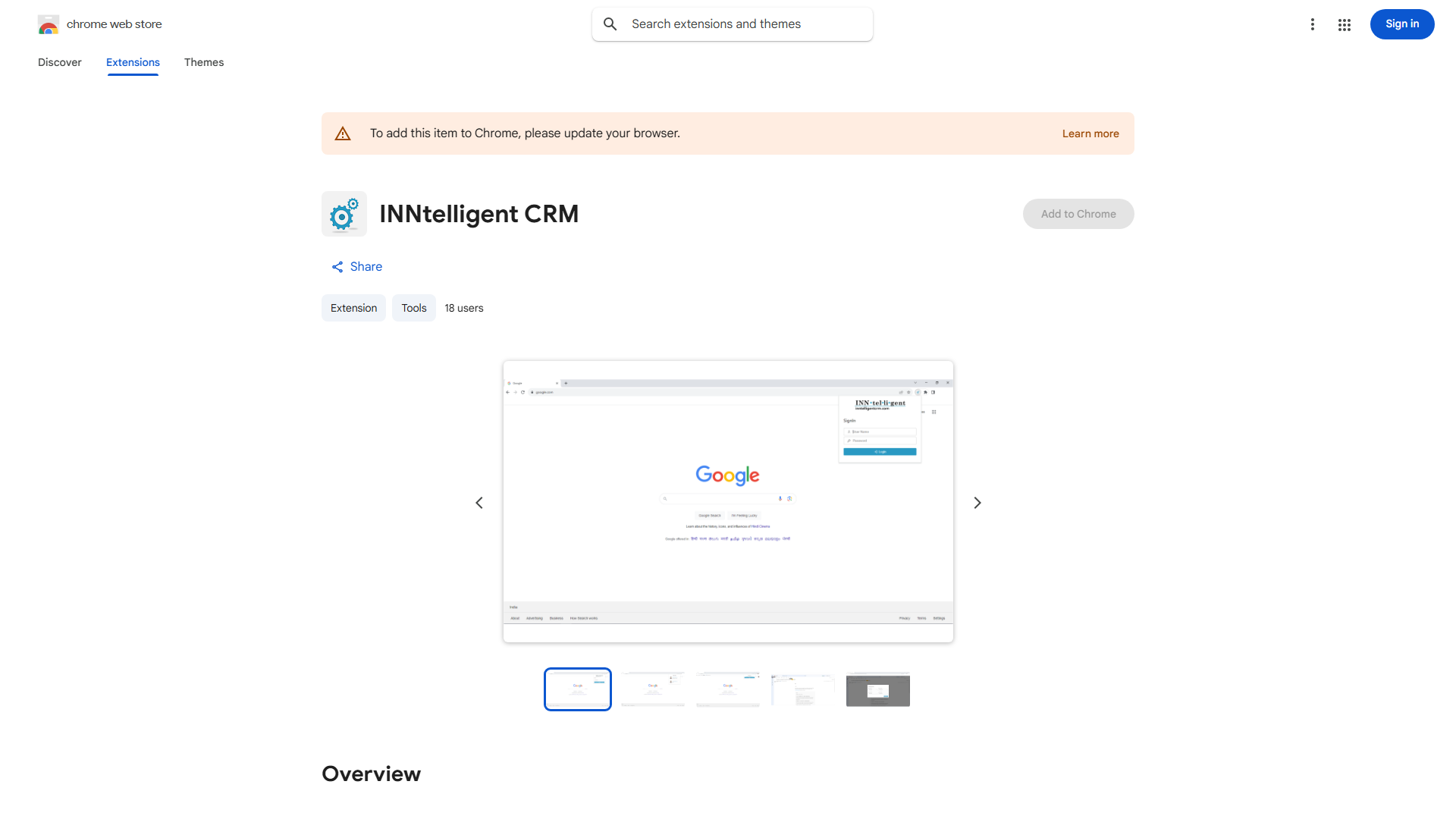Click the warning triangle in the banner
This screenshot has height=819, width=1456.
coord(343,133)
